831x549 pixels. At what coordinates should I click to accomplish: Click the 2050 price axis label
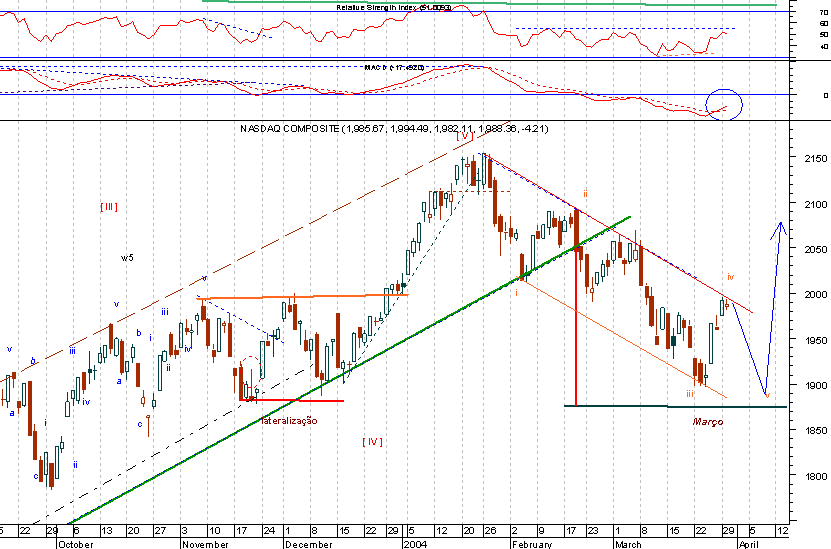pos(815,249)
